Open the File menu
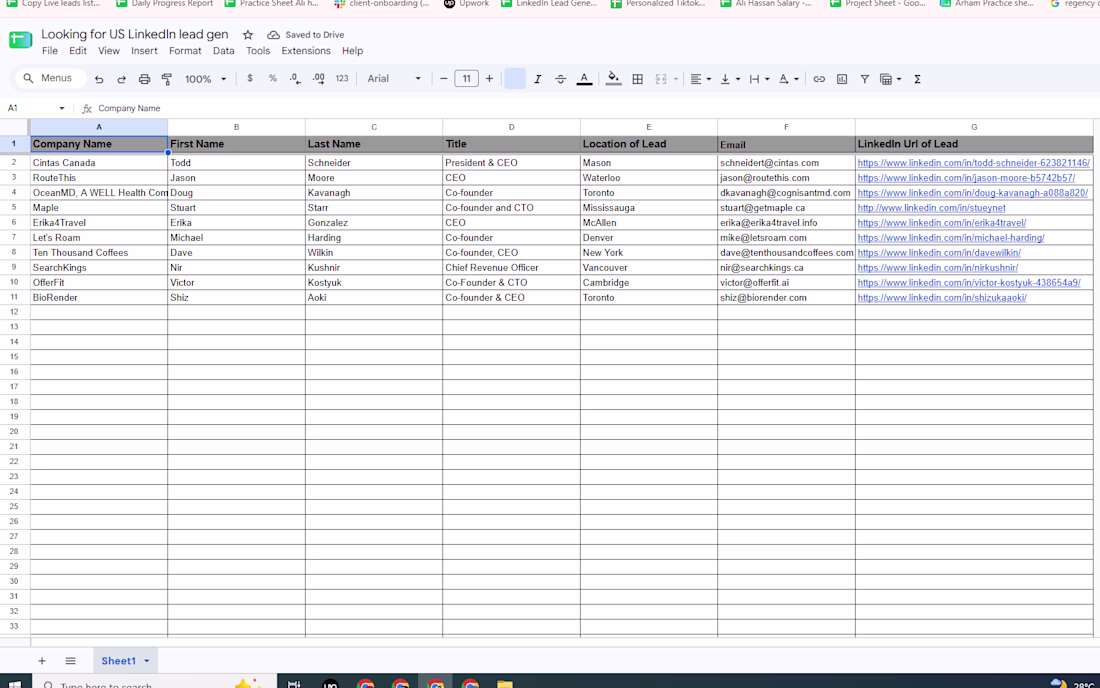1100x688 pixels. pyautogui.click(x=50, y=50)
